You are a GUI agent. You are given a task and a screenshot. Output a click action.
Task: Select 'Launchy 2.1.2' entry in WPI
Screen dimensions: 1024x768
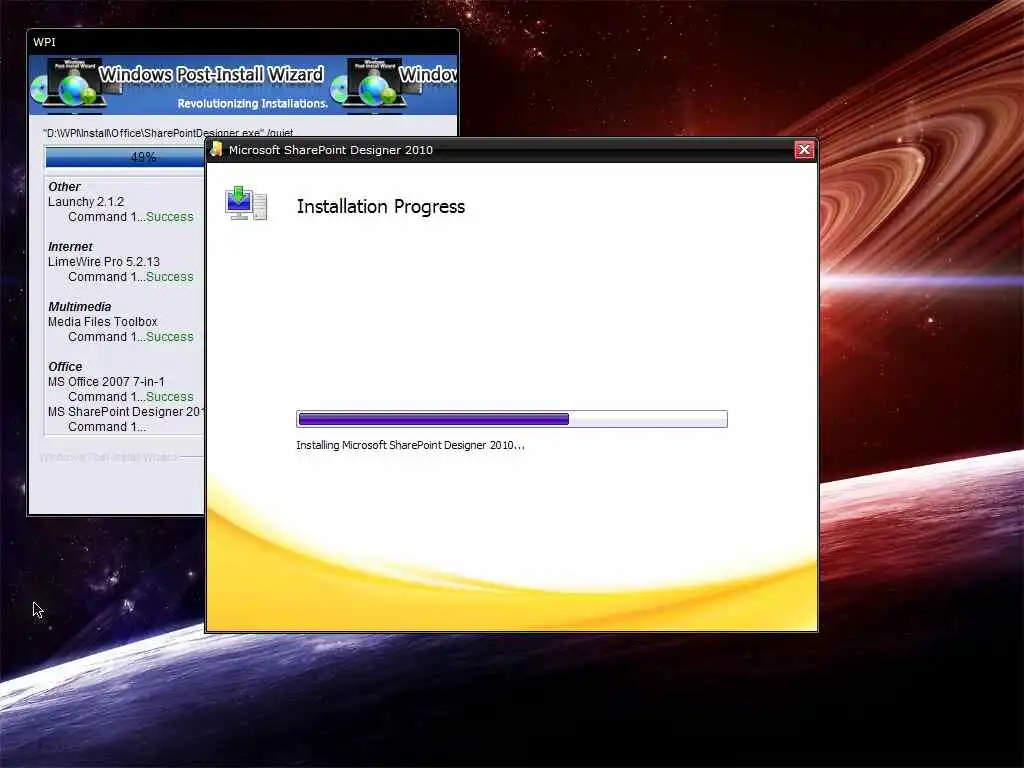pyautogui.click(x=86, y=202)
